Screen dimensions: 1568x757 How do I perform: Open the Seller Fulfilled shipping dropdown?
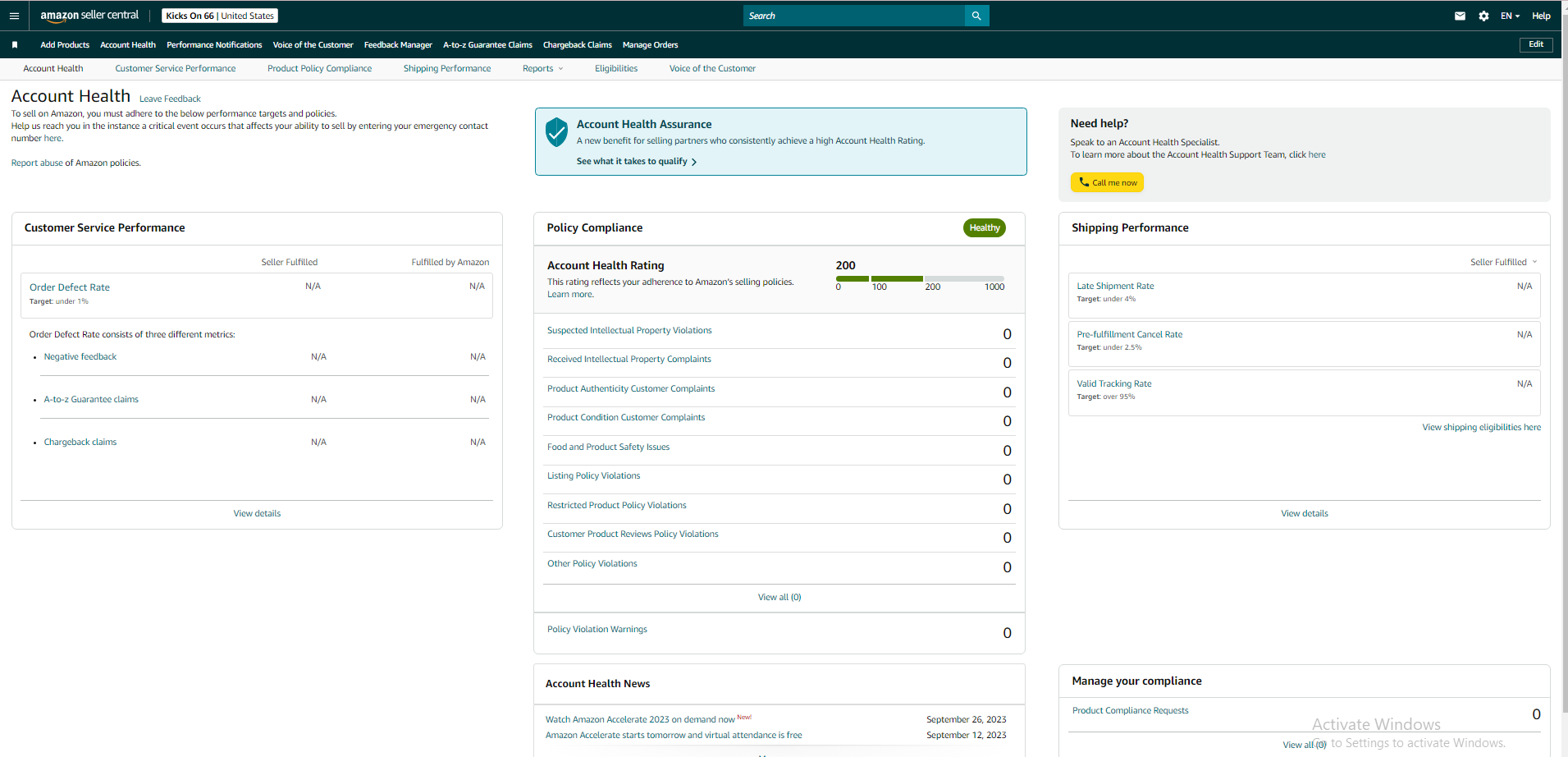[1503, 263]
